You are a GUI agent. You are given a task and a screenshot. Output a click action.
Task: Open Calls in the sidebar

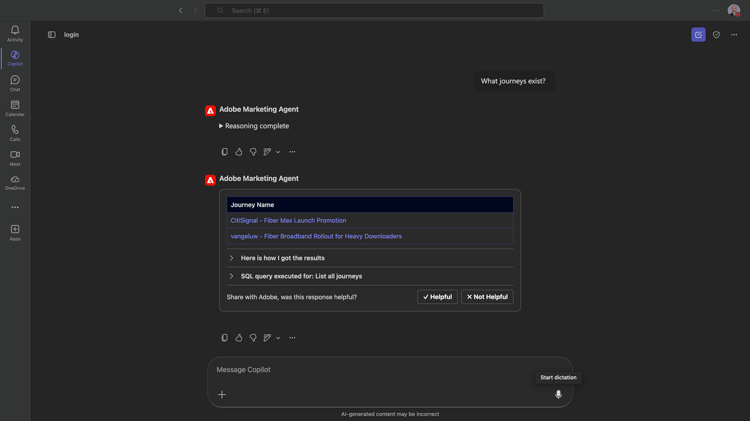click(15, 133)
